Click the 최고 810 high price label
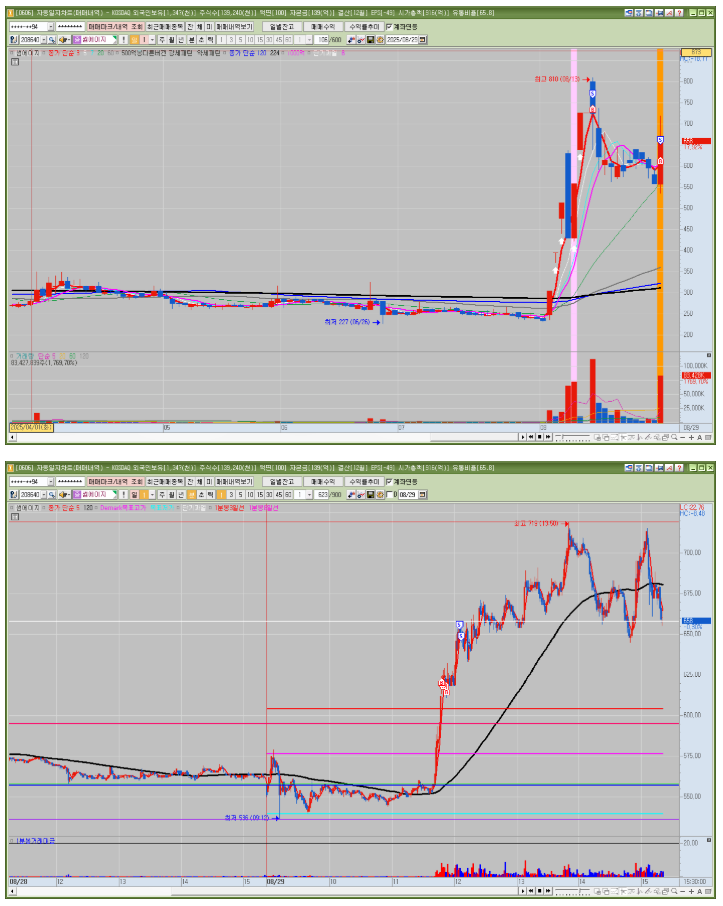 coord(557,79)
